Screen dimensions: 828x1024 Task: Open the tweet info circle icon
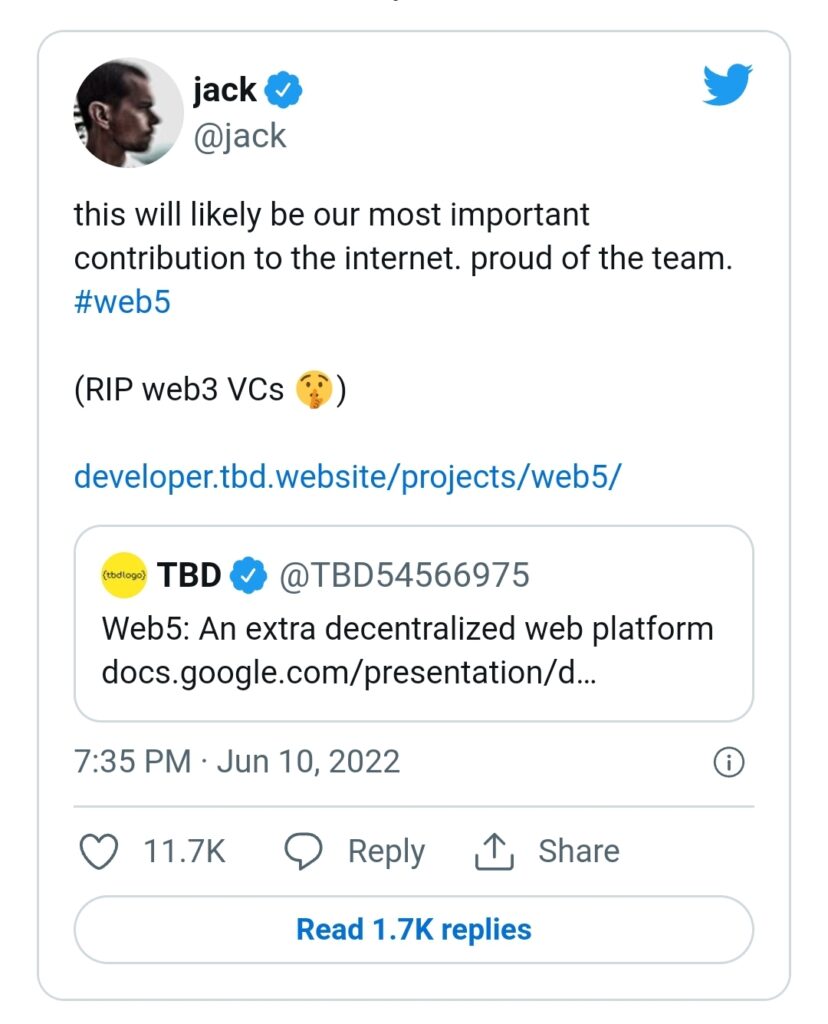click(x=729, y=763)
